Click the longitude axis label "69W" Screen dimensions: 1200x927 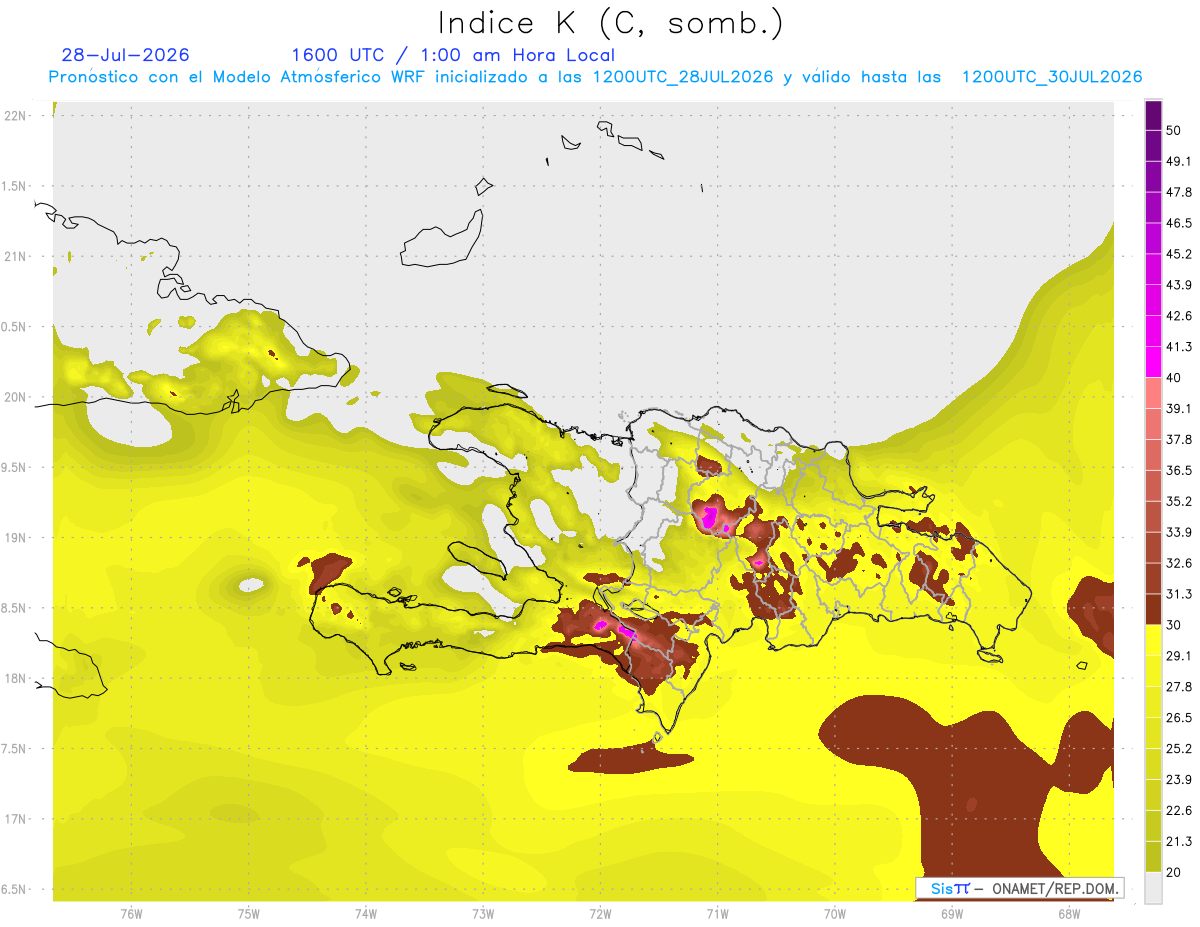(x=952, y=914)
